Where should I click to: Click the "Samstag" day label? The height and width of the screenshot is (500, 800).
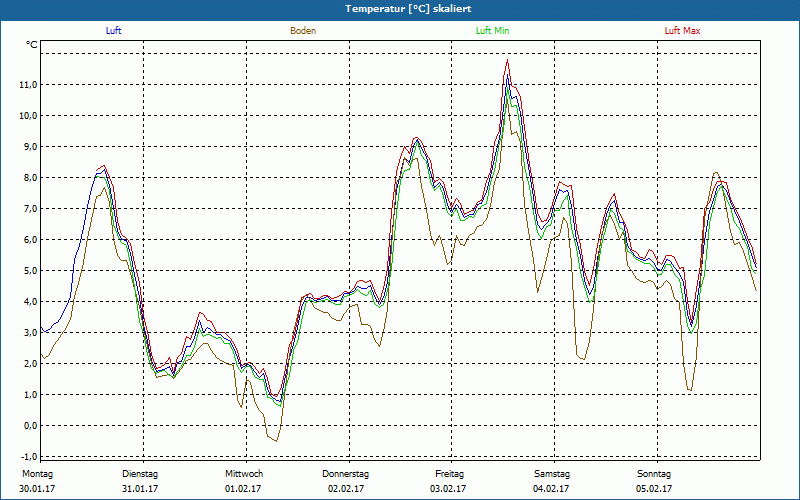pyautogui.click(x=552, y=474)
